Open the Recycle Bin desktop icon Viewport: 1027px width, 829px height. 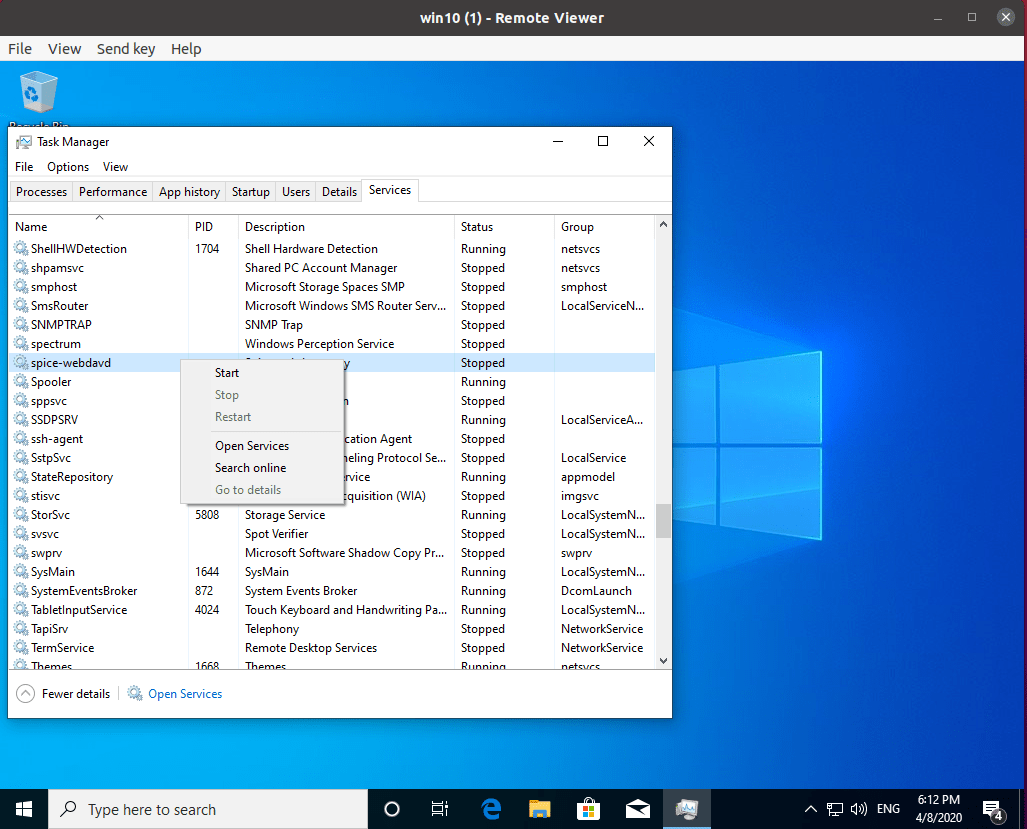(x=38, y=90)
